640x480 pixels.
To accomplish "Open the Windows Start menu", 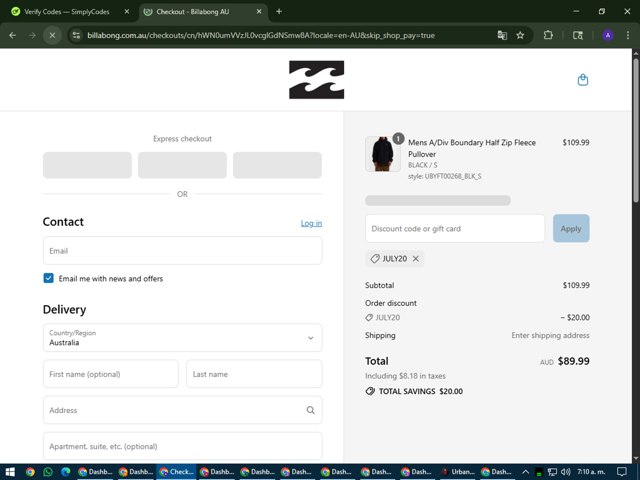I will (x=10, y=472).
